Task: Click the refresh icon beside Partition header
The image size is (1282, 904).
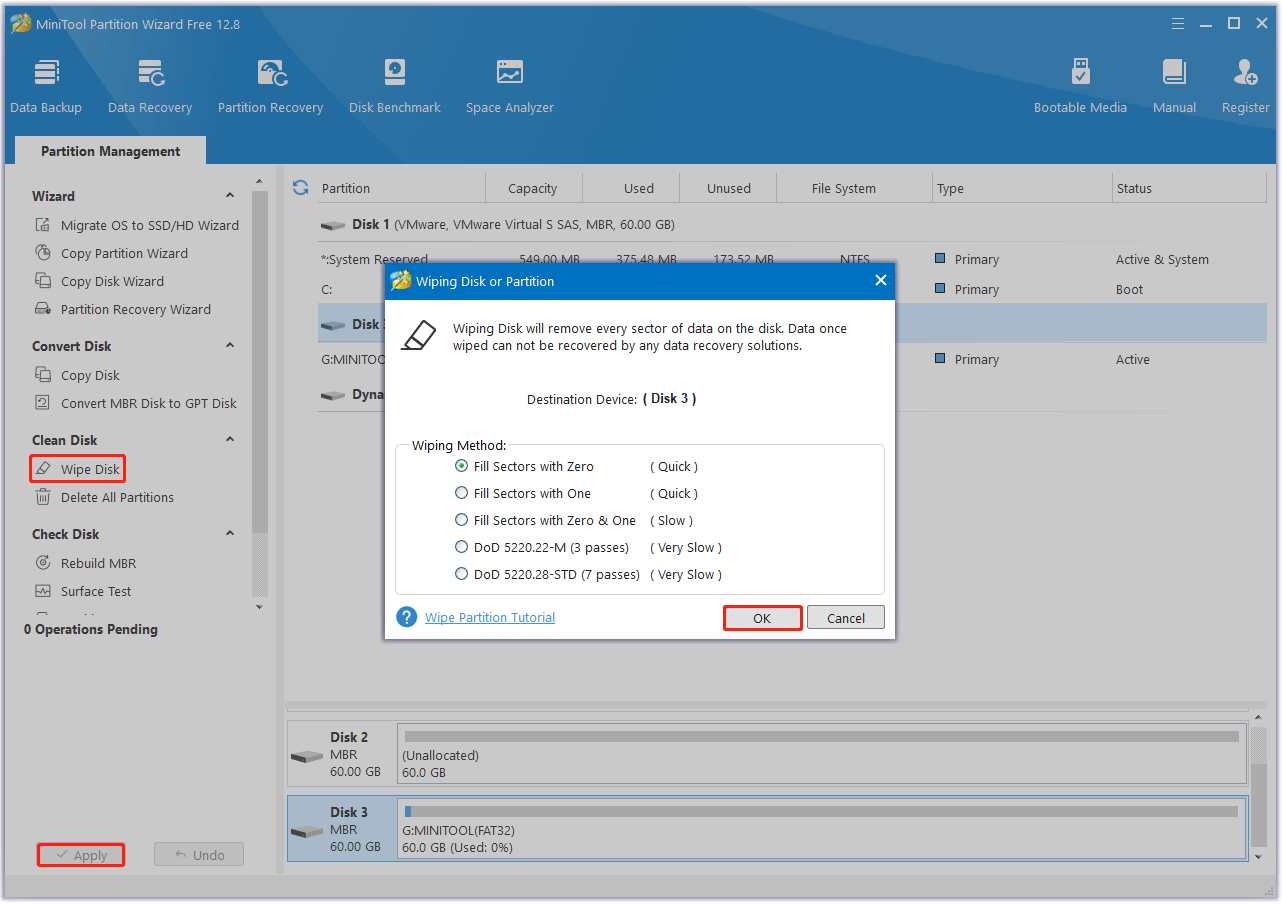Action: 300,188
